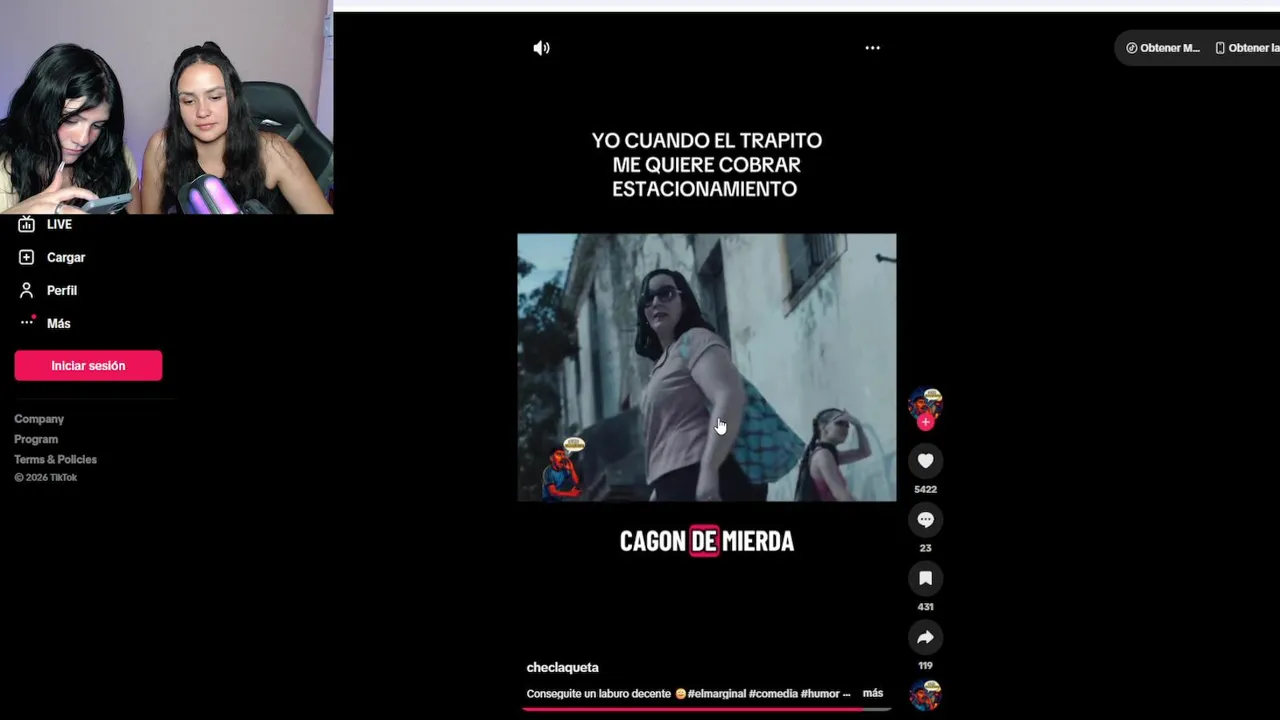
Task: Click the 5422 likes count
Action: pos(925,489)
